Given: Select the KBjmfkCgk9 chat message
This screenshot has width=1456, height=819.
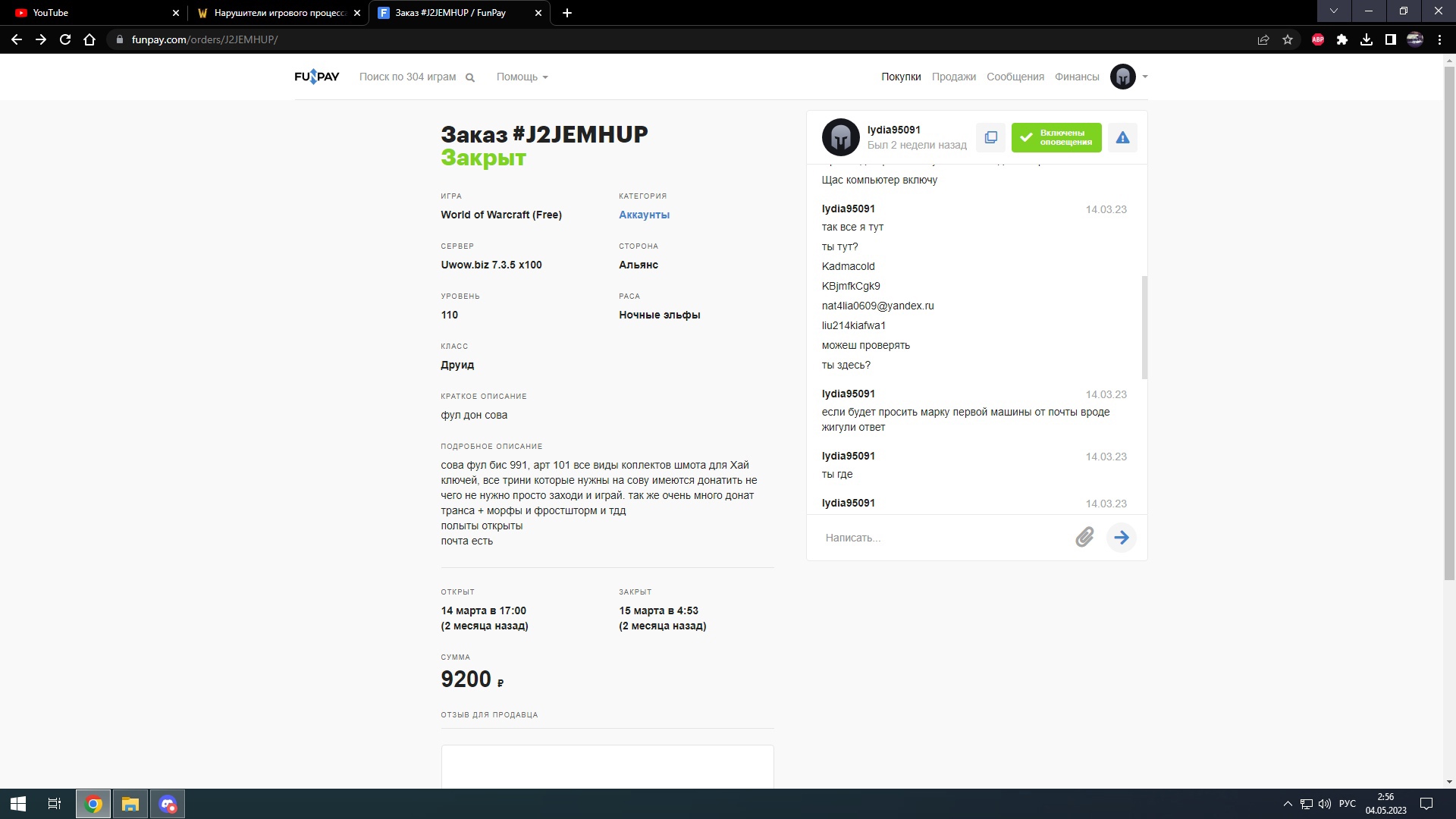Looking at the screenshot, I should pyautogui.click(x=851, y=286).
